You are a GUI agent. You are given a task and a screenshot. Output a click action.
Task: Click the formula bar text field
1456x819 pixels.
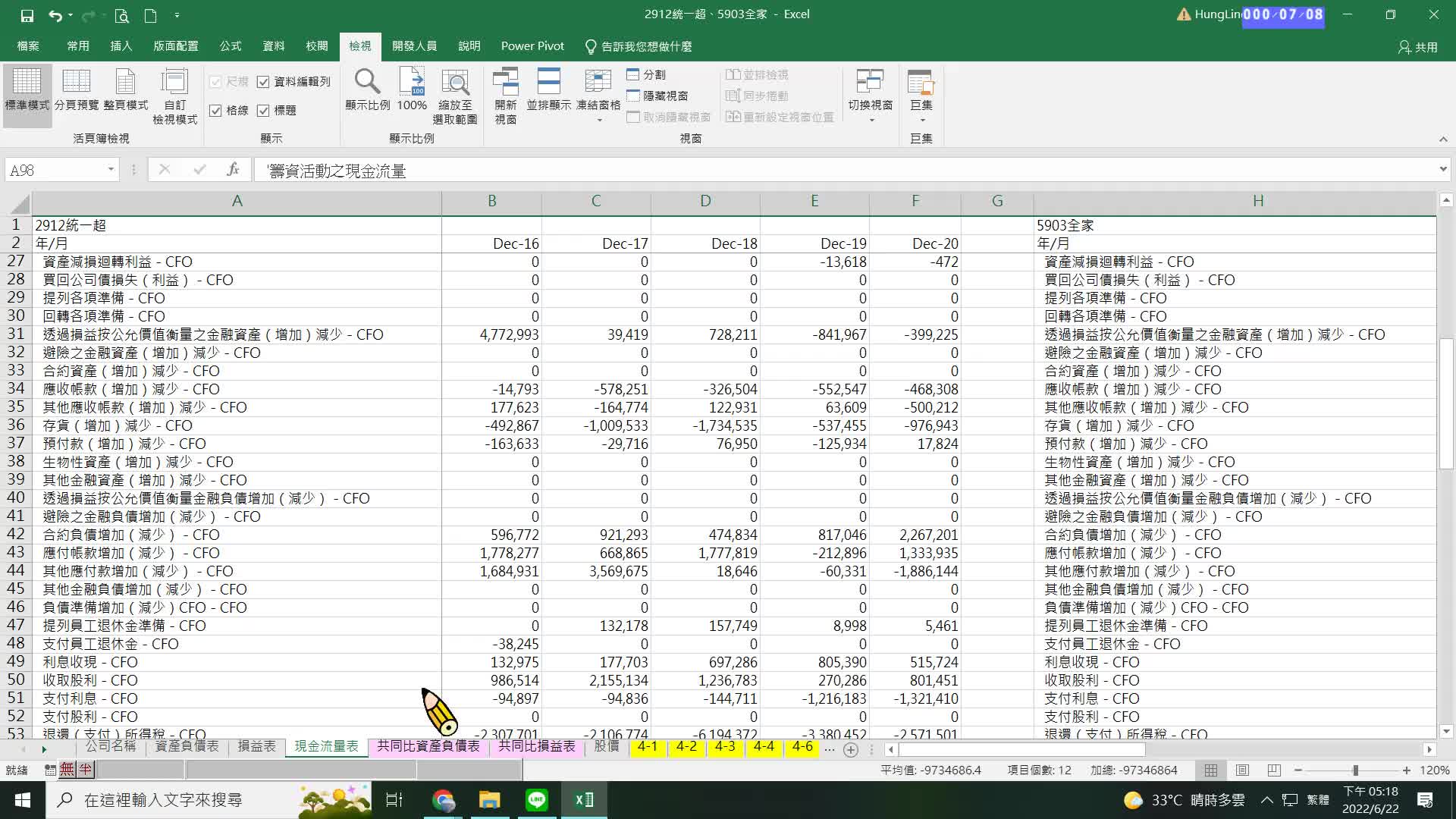(x=844, y=171)
